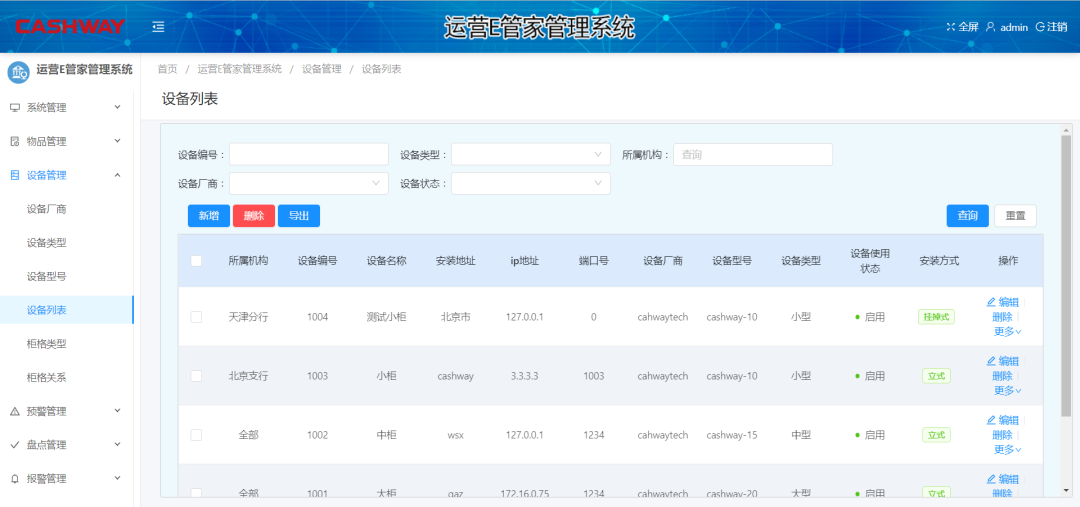Click the warning management triangle icon

(x=15, y=411)
